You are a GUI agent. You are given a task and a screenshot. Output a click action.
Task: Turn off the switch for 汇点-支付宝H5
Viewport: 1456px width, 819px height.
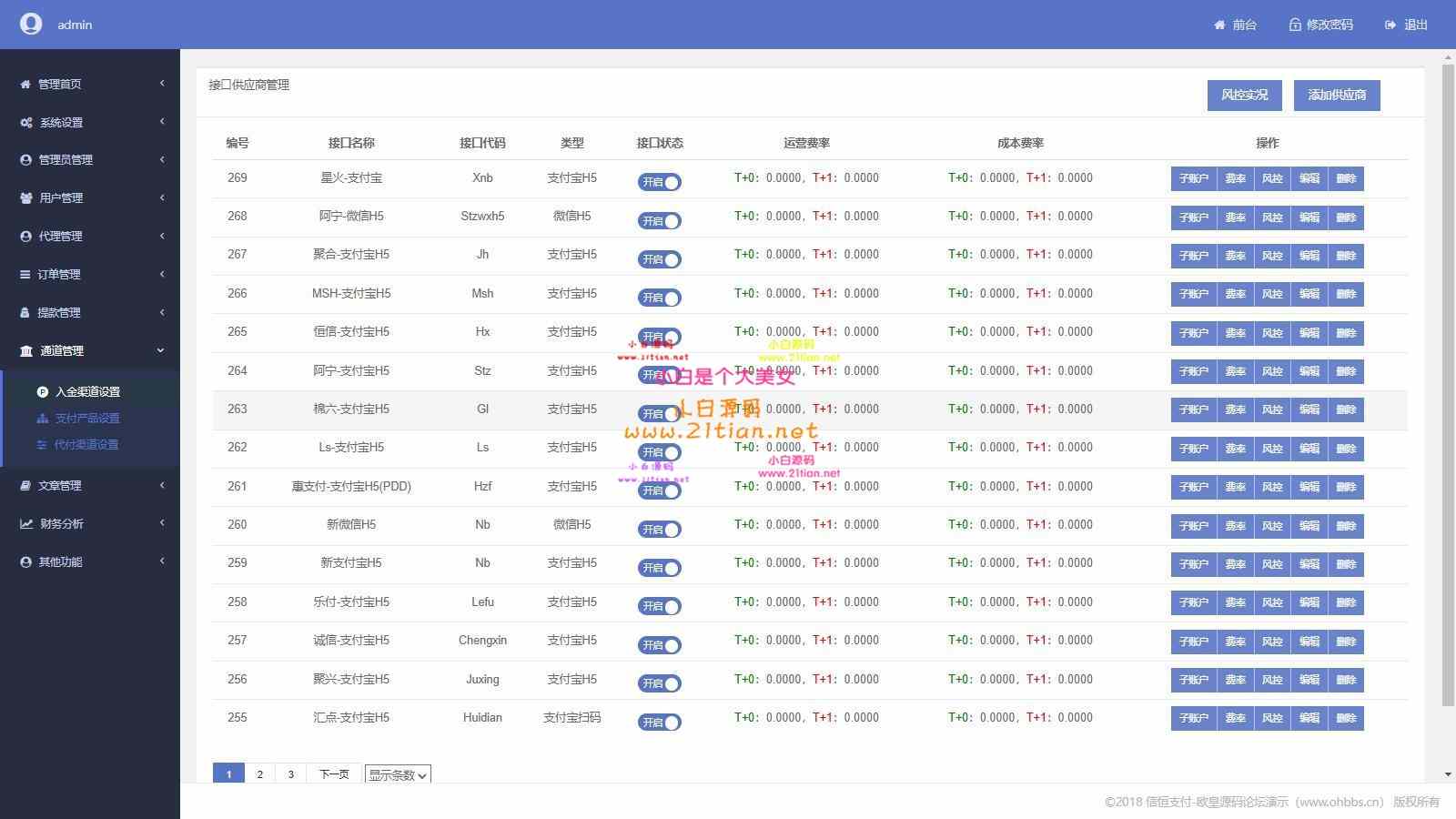[660, 722]
